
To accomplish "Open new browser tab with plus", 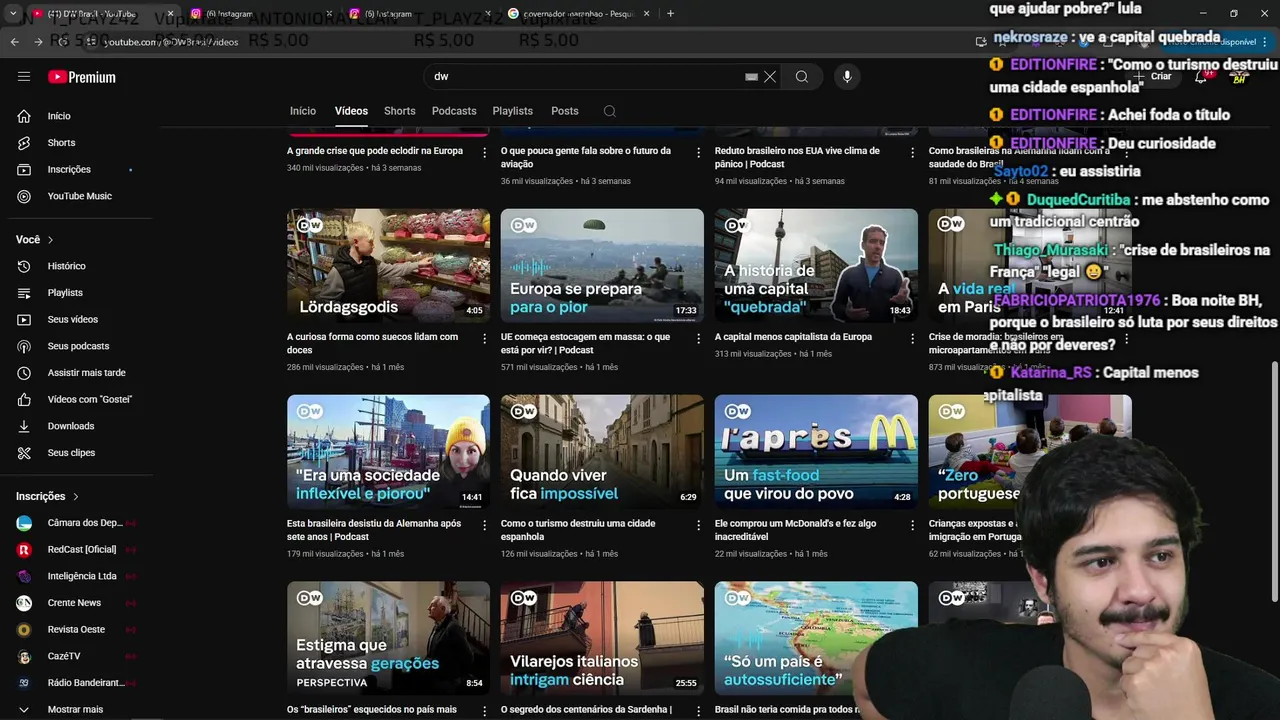I will click(x=670, y=14).
